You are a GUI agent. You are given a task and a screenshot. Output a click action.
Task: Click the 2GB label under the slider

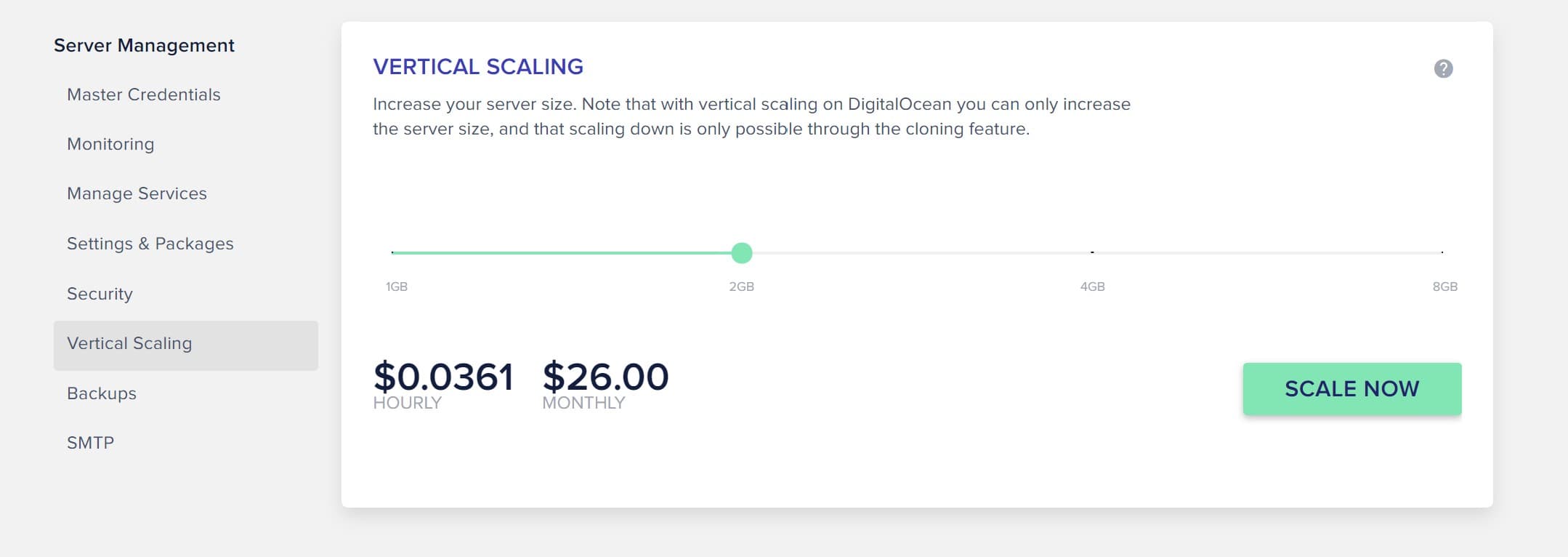coord(743,286)
